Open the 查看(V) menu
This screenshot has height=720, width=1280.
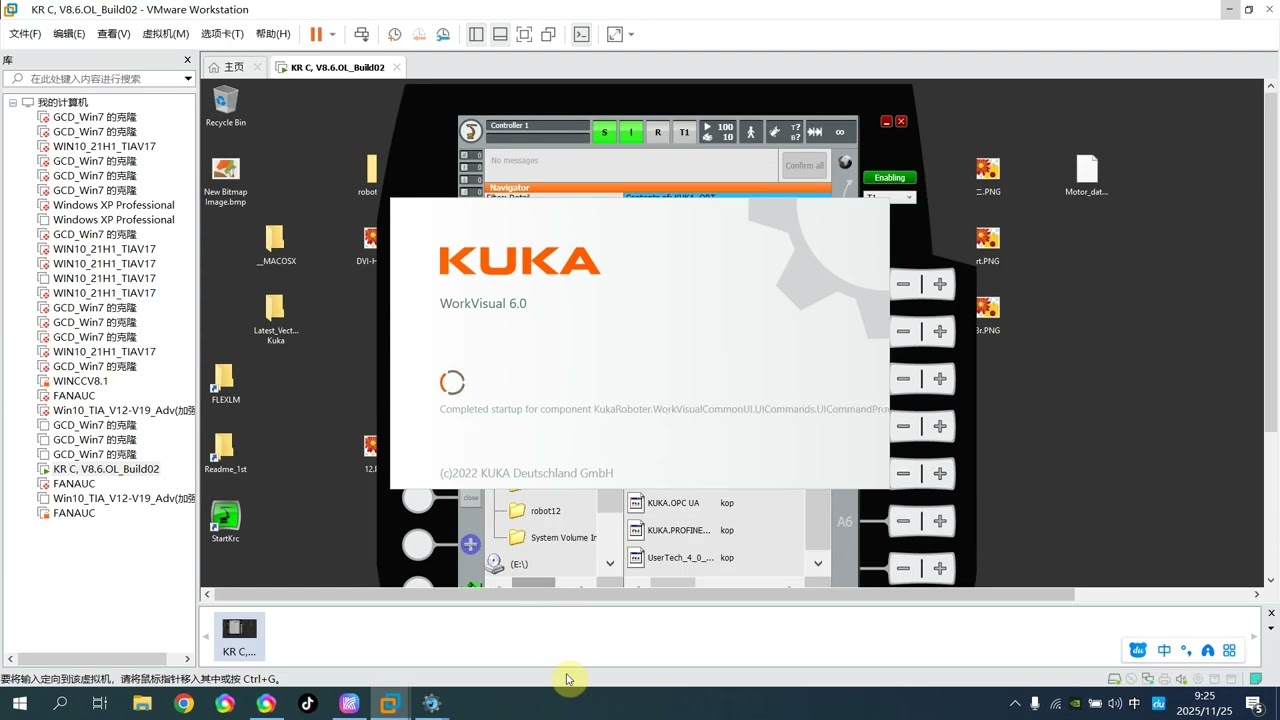click(x=113, y=34)
